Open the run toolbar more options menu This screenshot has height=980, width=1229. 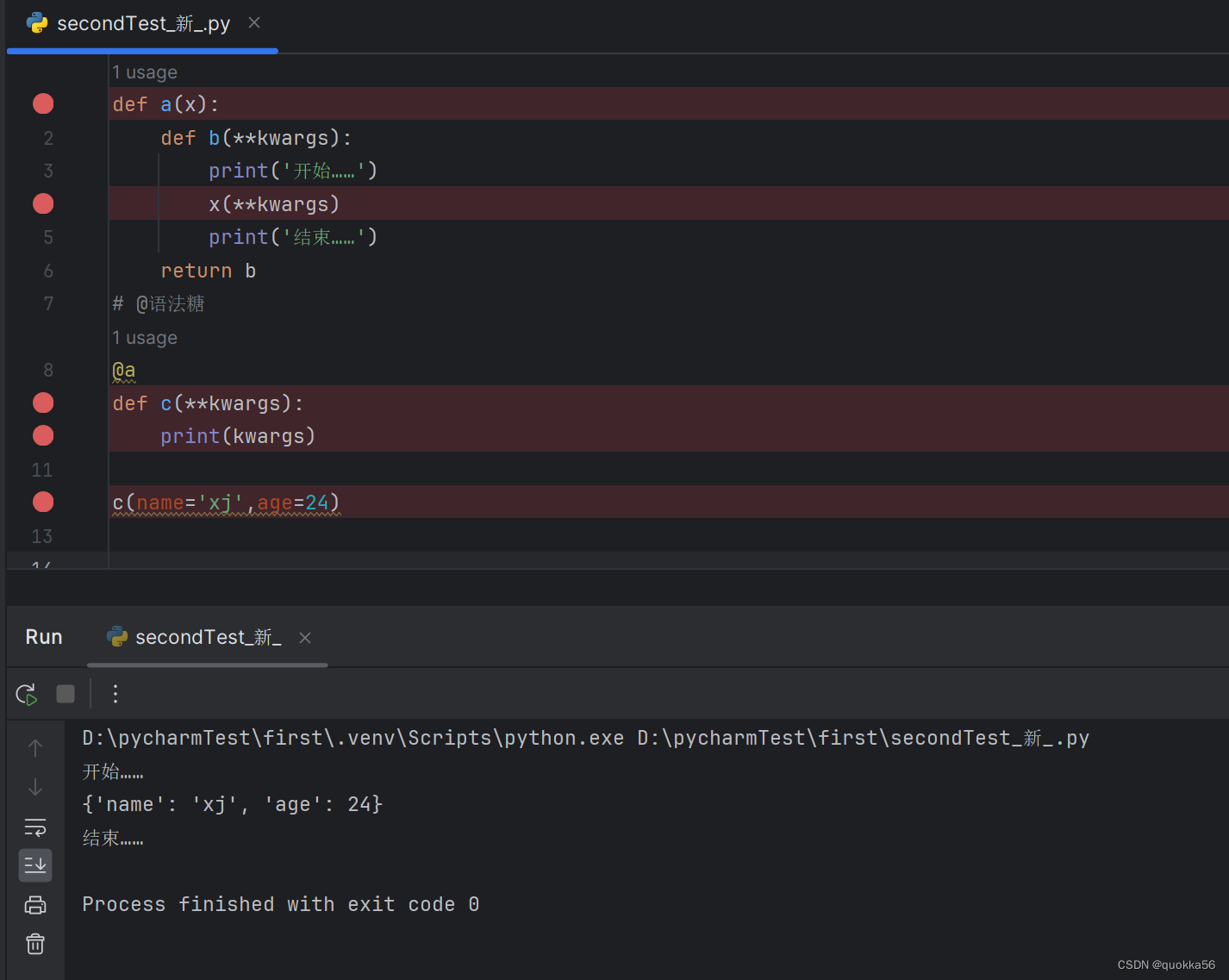tap(115, 694)
